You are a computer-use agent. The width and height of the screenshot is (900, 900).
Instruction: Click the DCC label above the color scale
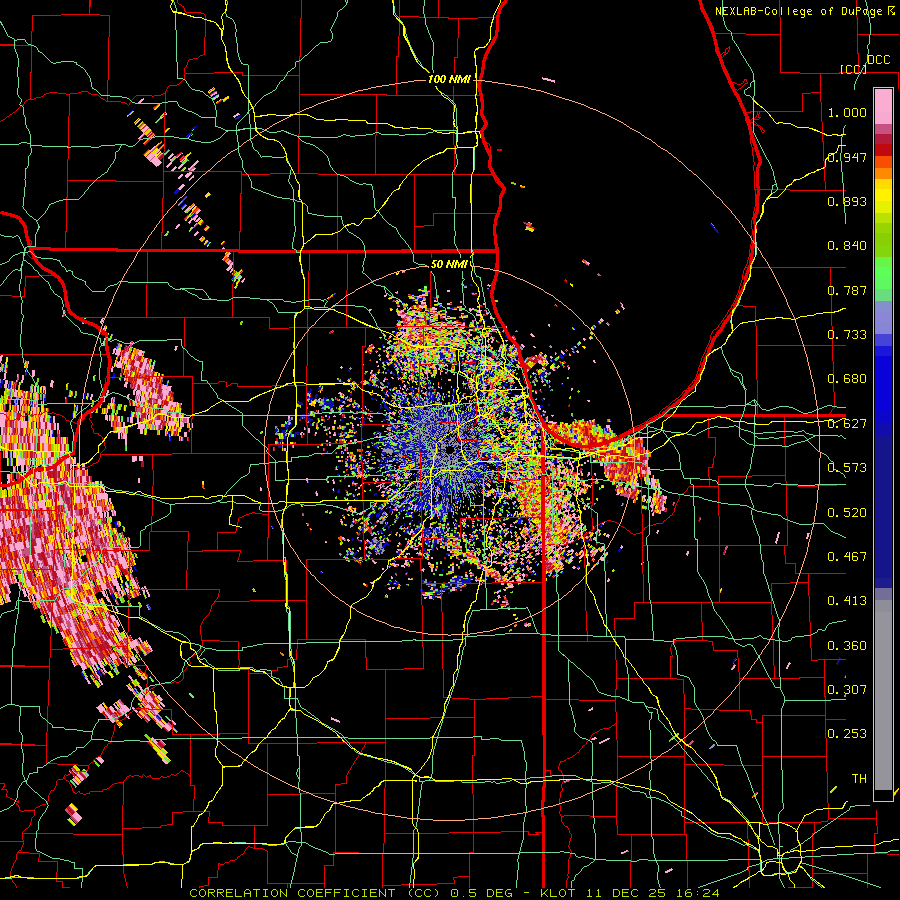878,60
